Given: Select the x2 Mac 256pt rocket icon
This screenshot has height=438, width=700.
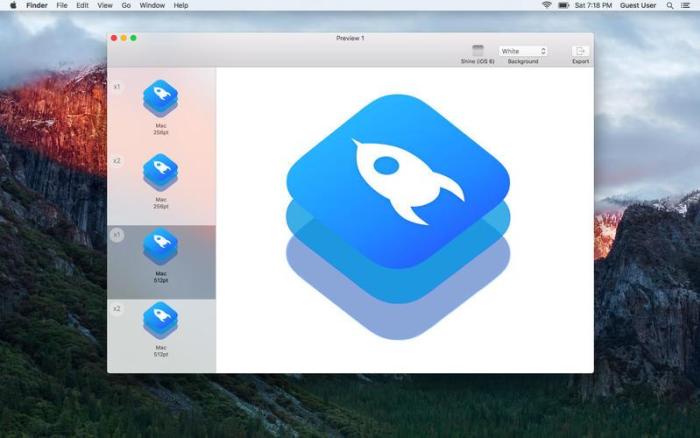Looking at the screenshot, I should pyautogui.click(x=160, y=172).
